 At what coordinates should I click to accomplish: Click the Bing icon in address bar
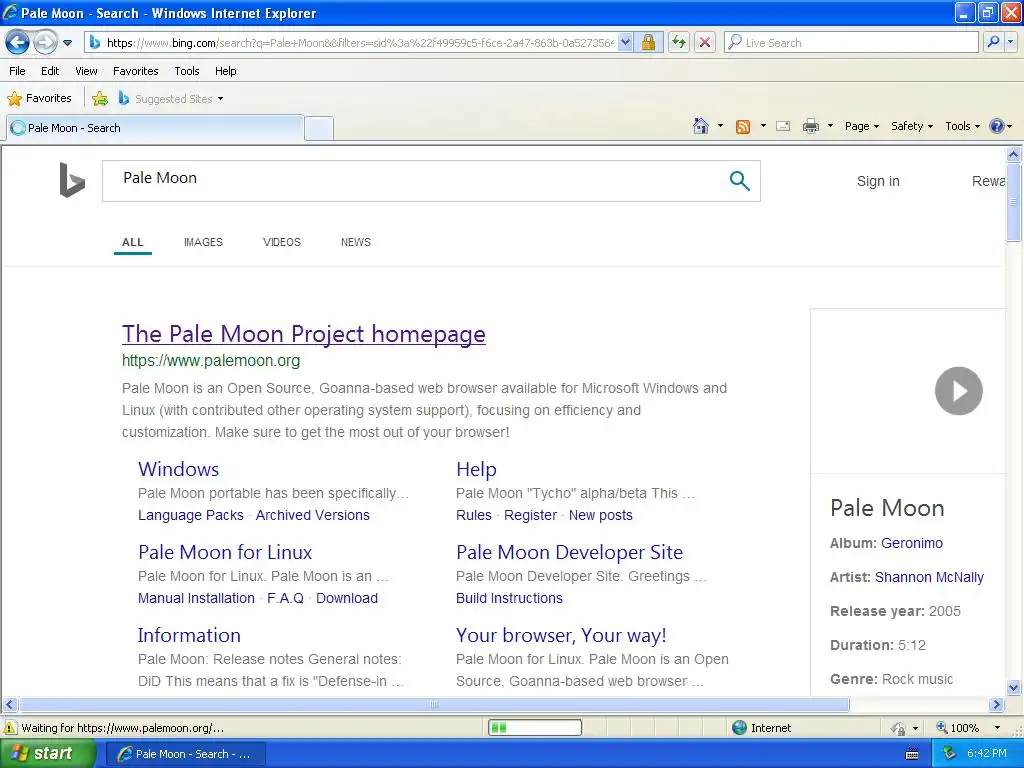95,42
